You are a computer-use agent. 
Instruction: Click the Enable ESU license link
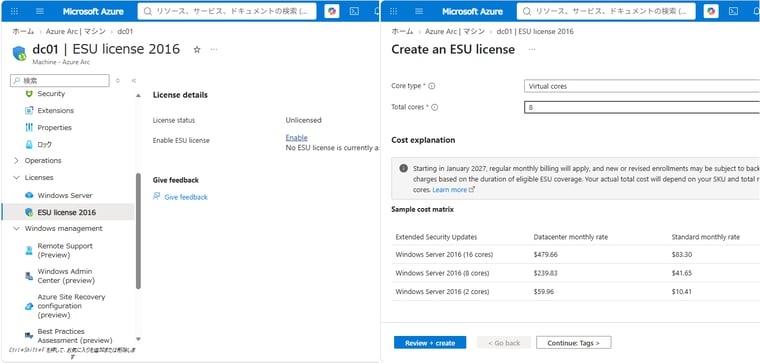tap(296, 138)
